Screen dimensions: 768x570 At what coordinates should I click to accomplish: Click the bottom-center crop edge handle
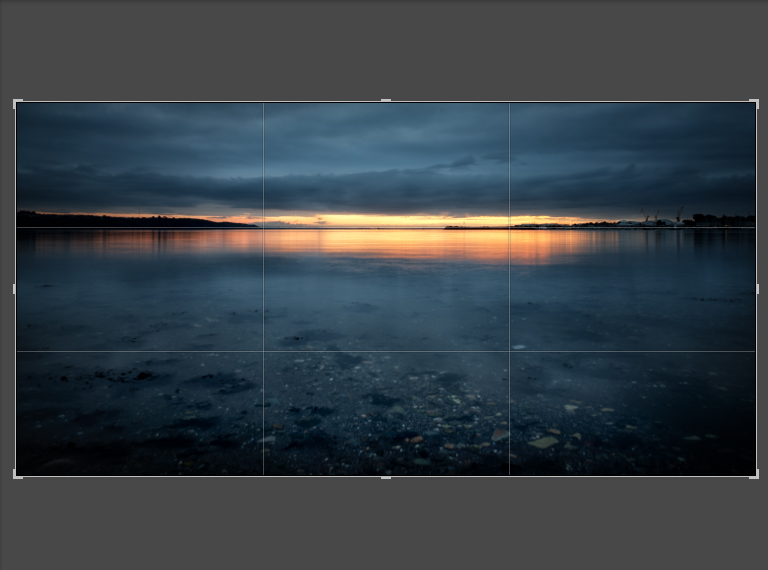[386, 477]
